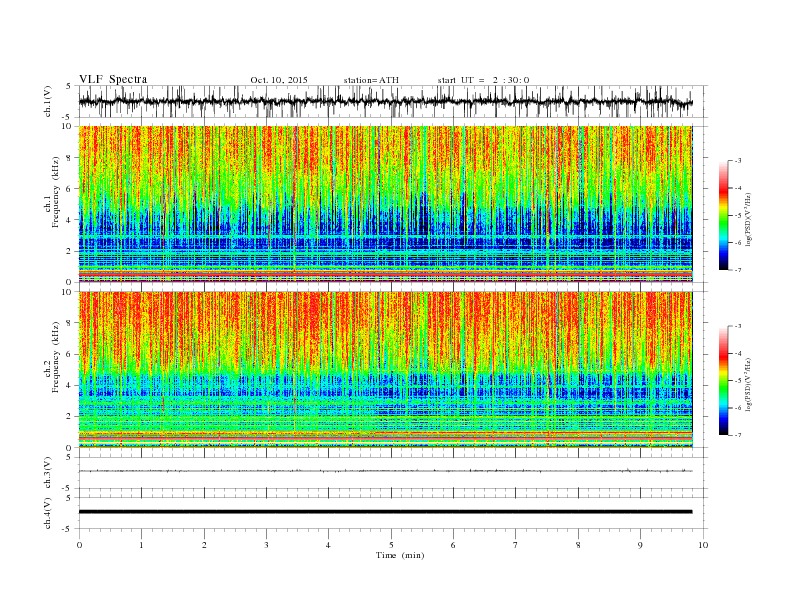Click the thick black ch.4 trace
Viewport: 792px width, 612px height.
pyautogui.click(x=385, y=512)
